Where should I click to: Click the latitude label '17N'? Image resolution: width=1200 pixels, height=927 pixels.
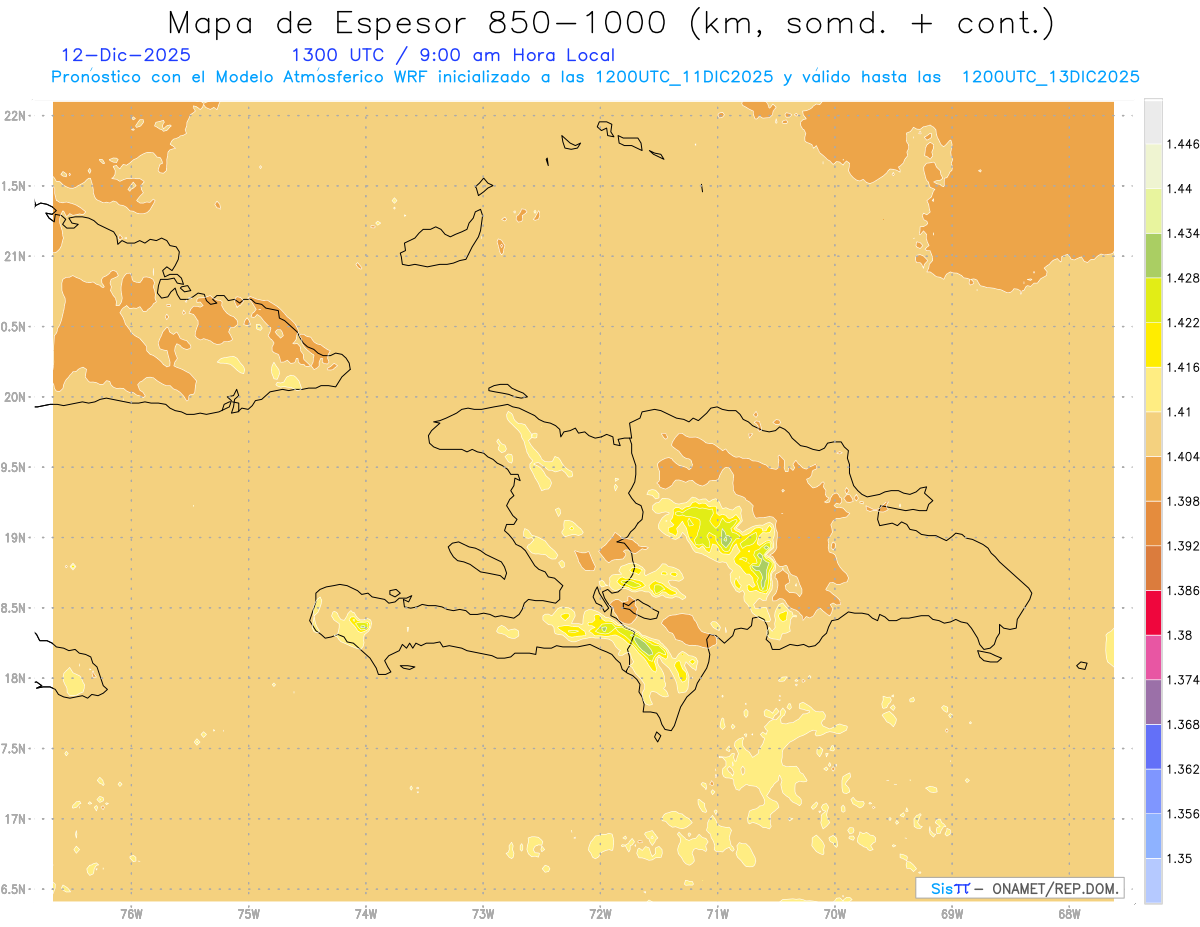[x=17, y=818]
